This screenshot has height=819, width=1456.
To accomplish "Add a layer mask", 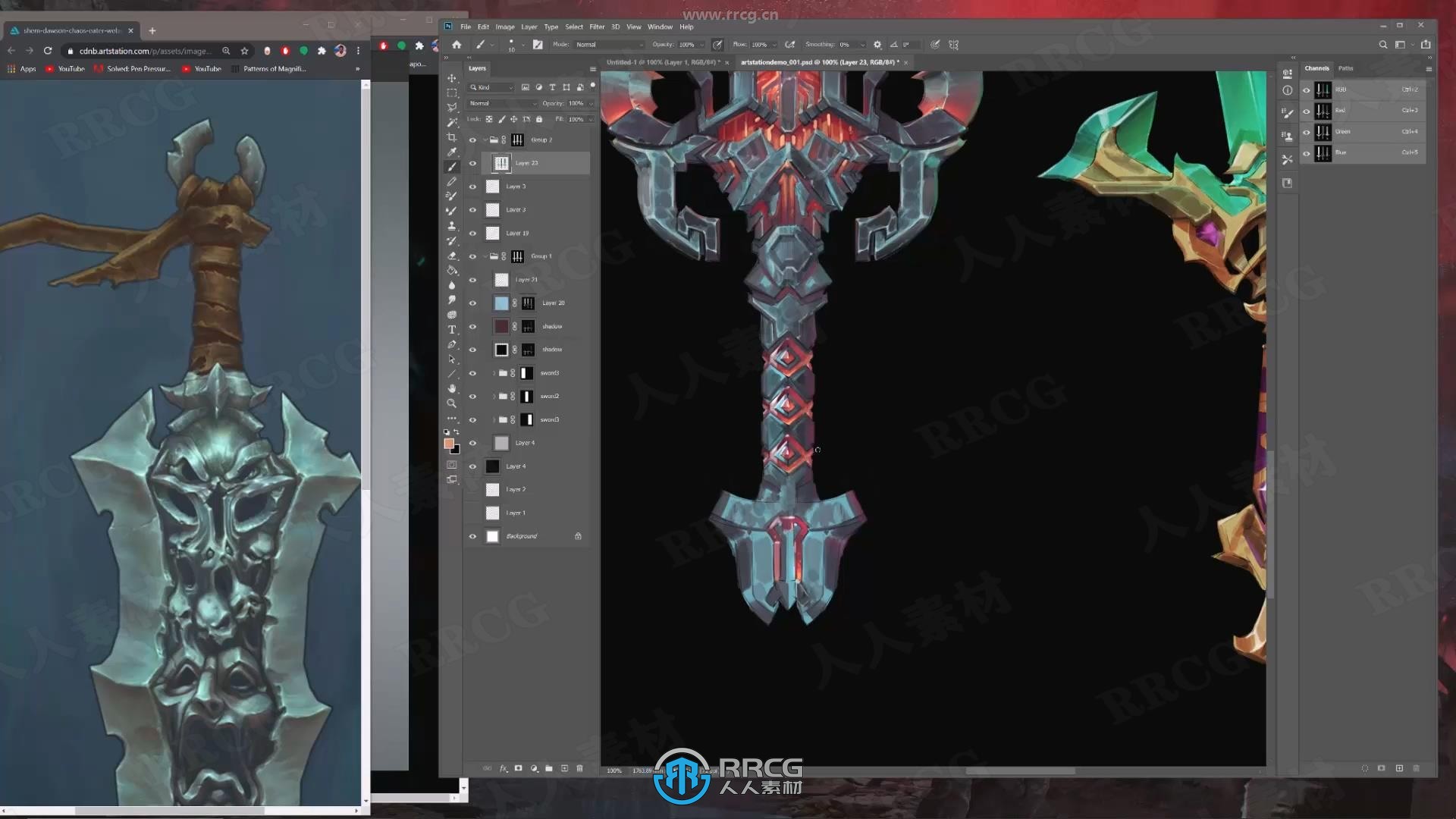I will point(519,768).
